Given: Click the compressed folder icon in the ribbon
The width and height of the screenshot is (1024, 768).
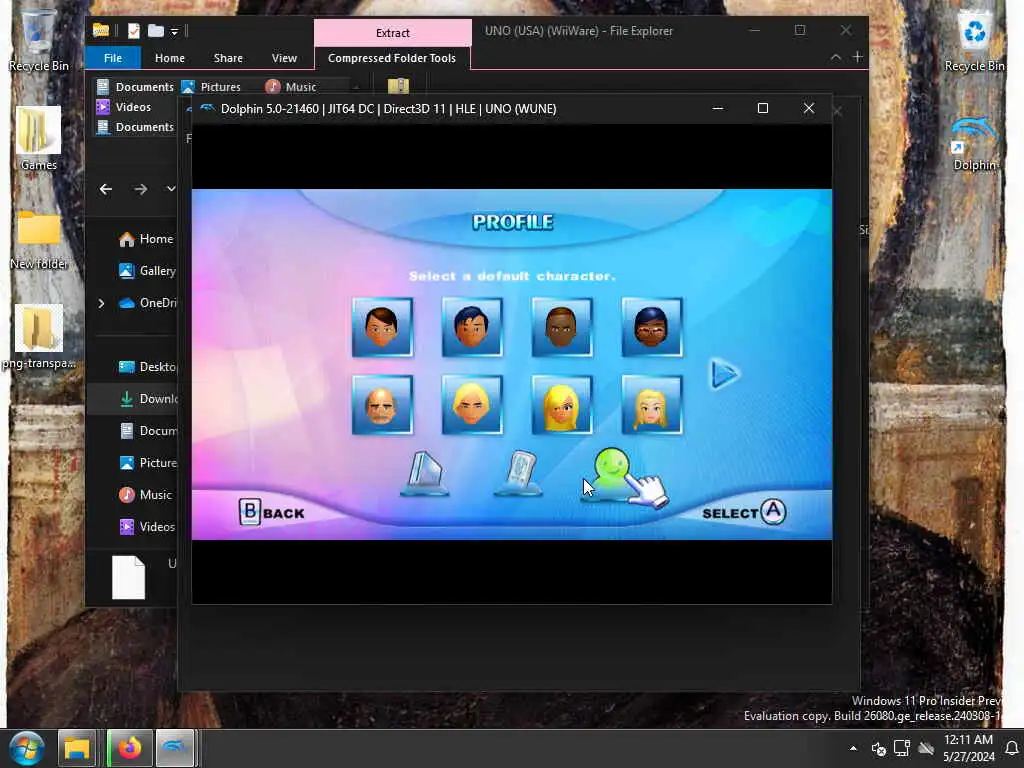Looking at the screenshot, I should click(x=398, y=86).
